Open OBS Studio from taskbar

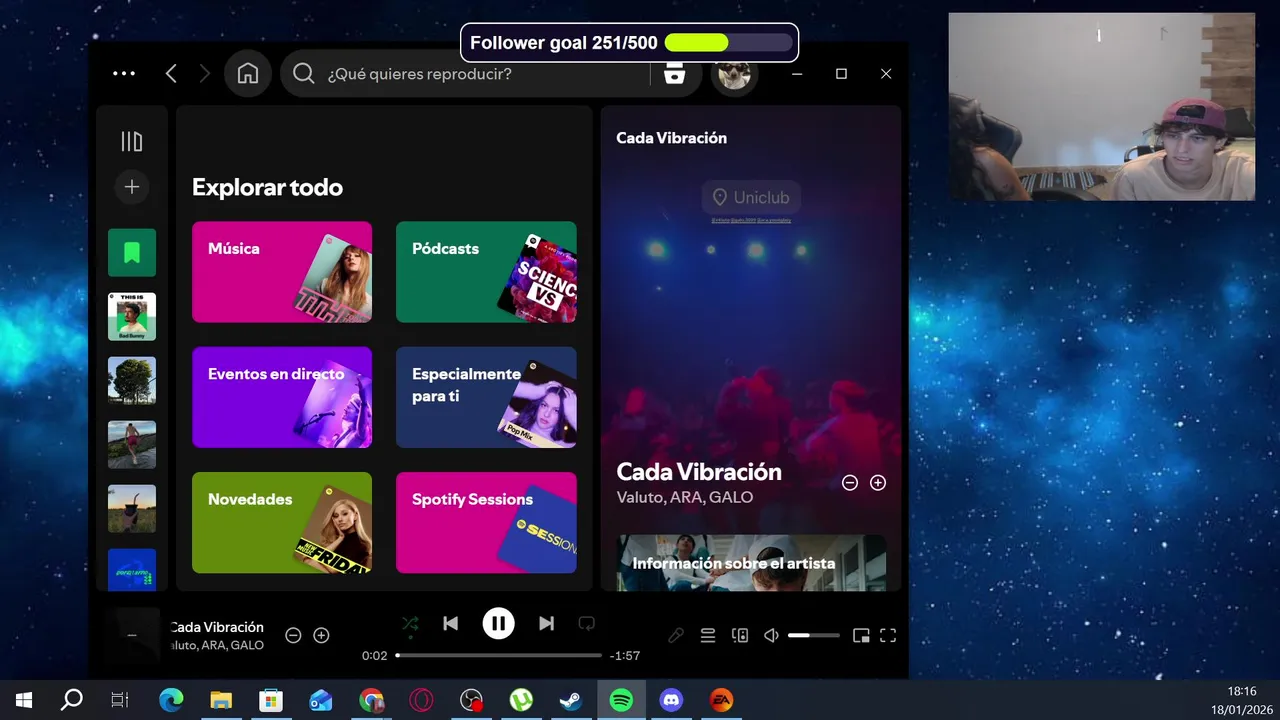coord(471,700)
